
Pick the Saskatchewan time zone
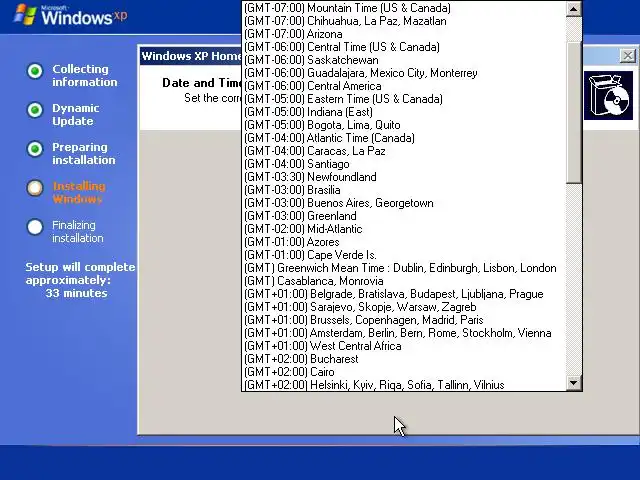(x=404, y=60)
